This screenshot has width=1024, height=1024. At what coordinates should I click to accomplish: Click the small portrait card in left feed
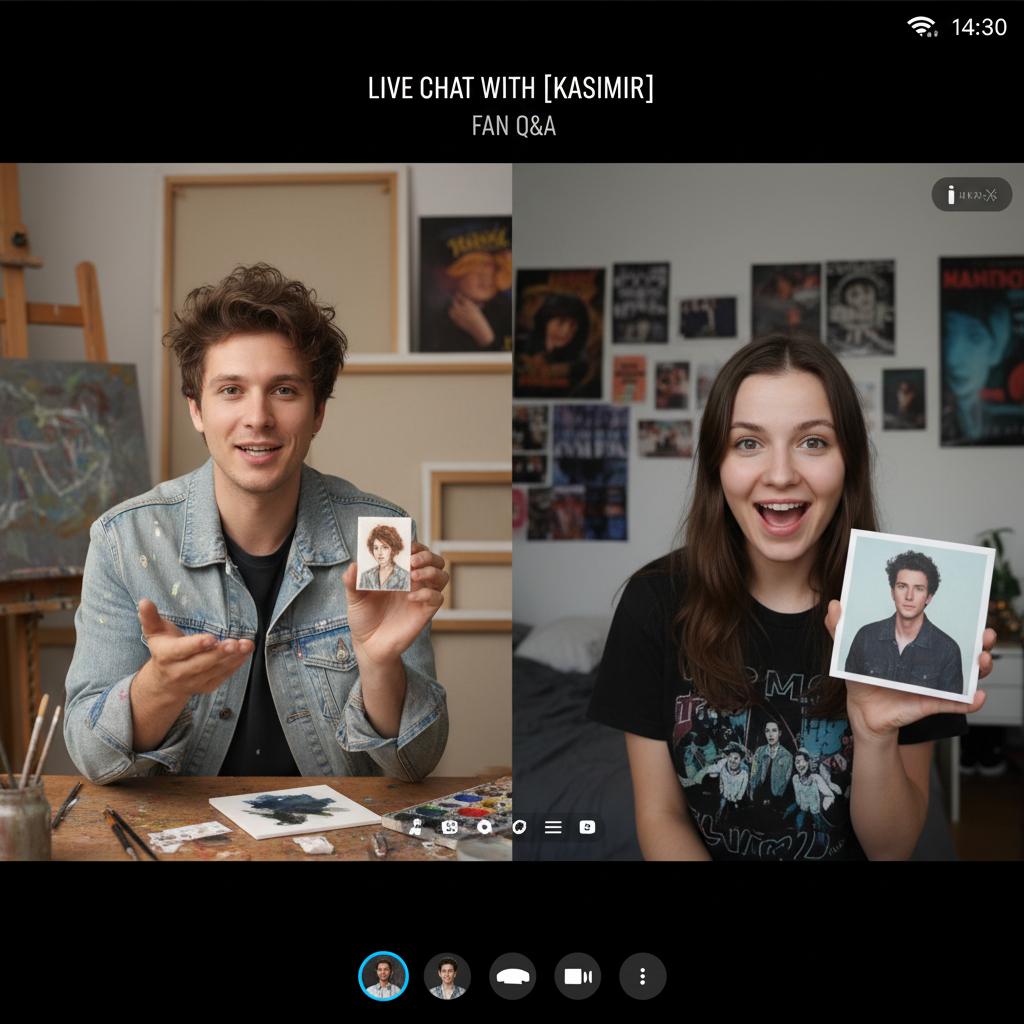(x=384, y=554)
